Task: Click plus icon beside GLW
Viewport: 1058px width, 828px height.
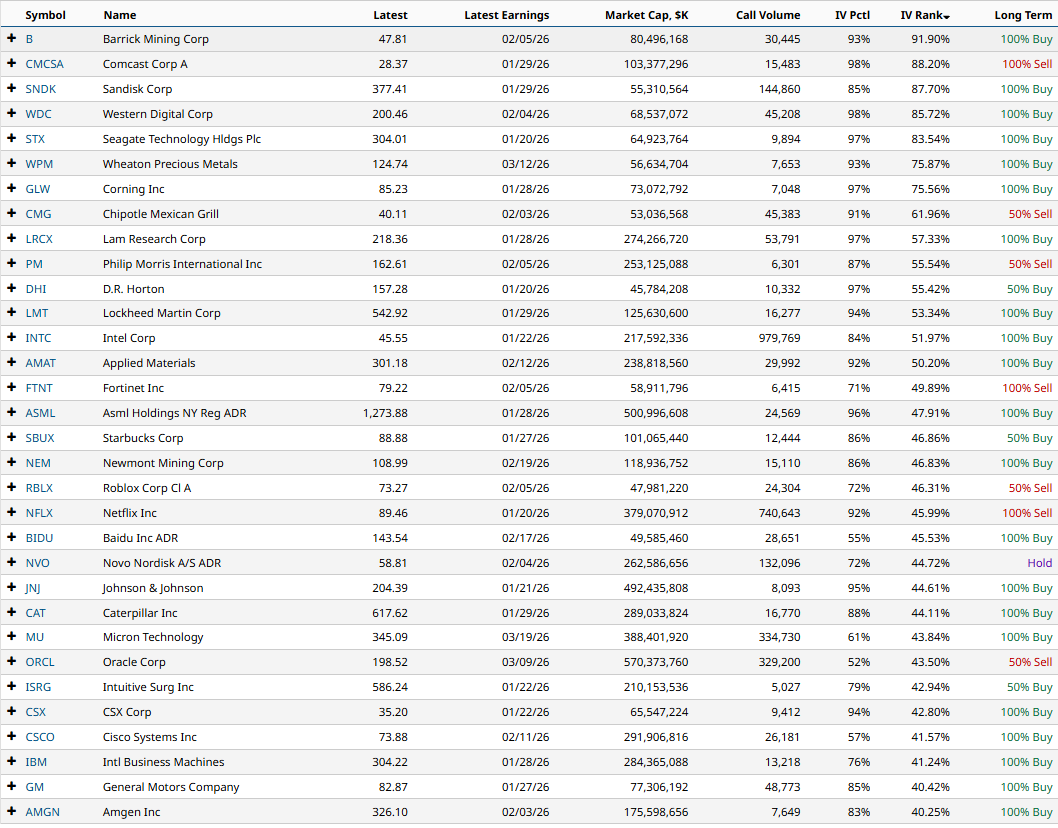Action: point(11,188)
